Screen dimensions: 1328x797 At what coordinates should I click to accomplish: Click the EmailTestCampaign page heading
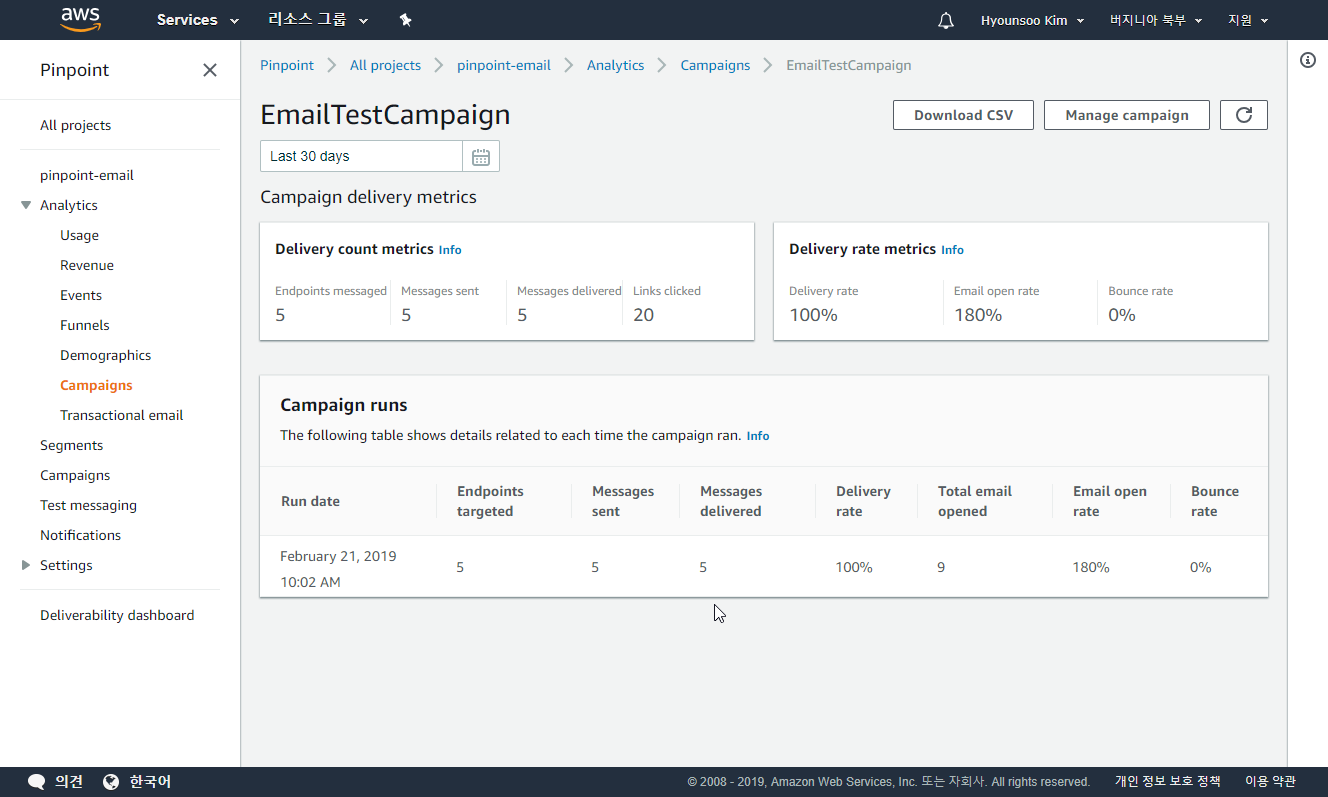385,115
